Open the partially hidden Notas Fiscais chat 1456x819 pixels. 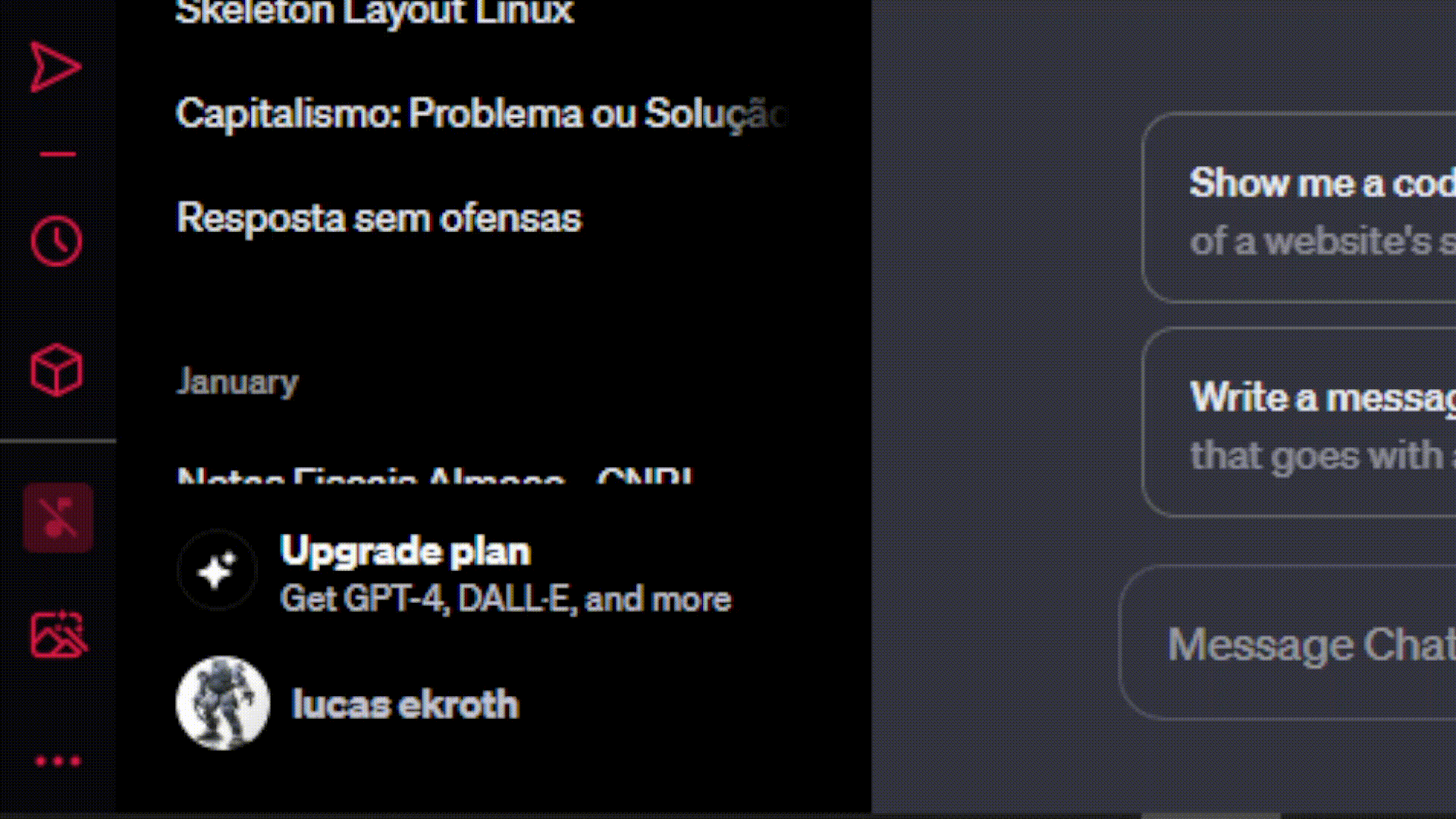tap(435, 476)
